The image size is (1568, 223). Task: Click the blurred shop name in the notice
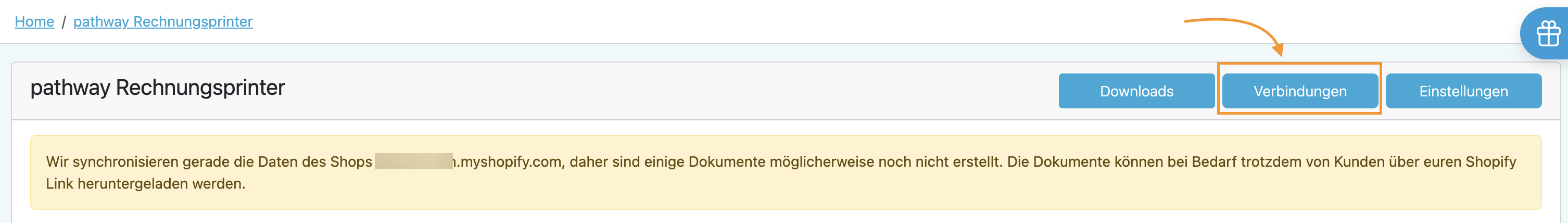tap(413, 162)
